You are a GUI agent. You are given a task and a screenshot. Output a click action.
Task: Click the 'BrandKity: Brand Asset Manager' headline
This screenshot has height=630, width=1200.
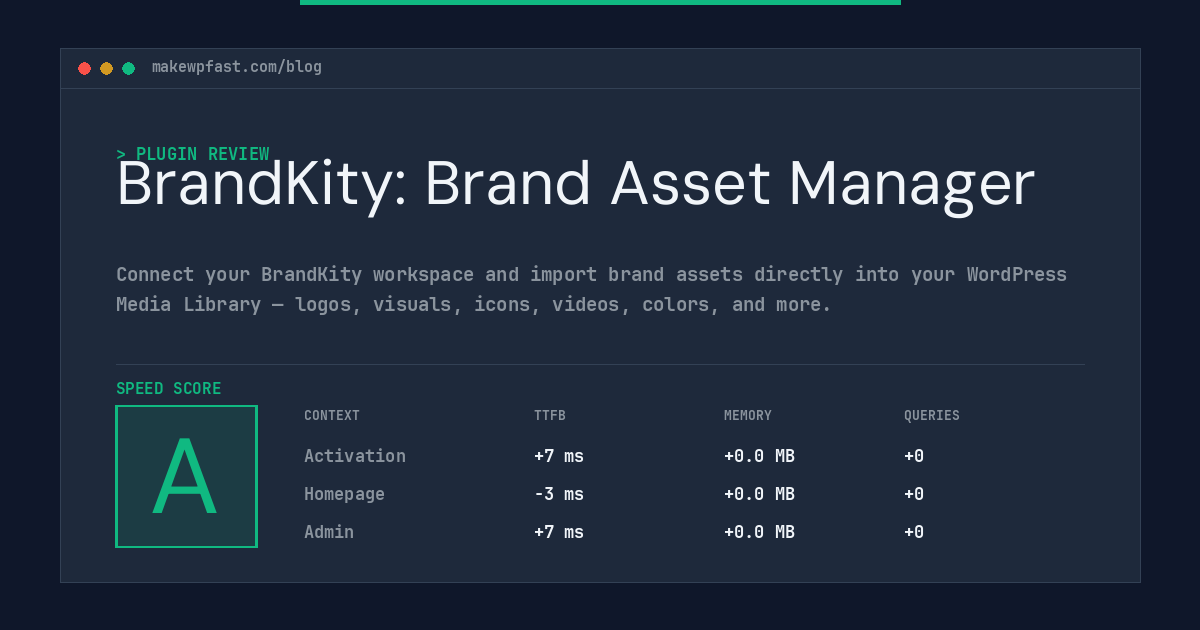click(x=576, y=185)
